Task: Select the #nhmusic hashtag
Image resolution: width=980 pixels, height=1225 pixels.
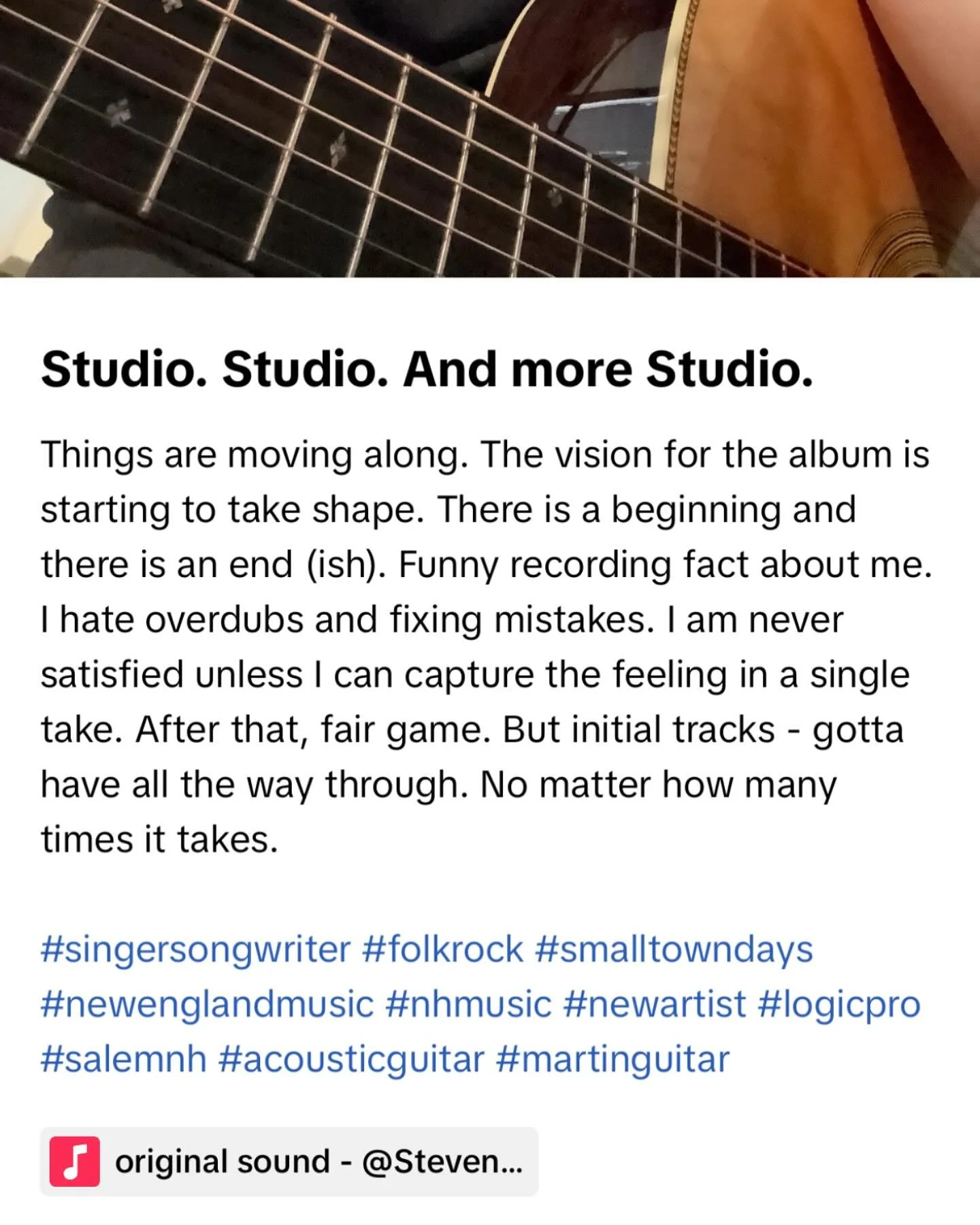Action: (468, 1004)
